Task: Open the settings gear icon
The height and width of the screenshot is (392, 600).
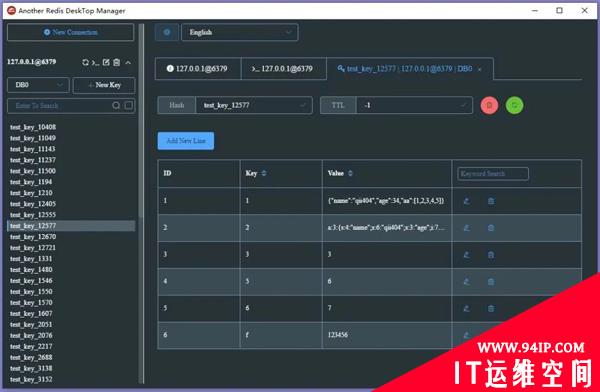Action: (x=167, y=32)
